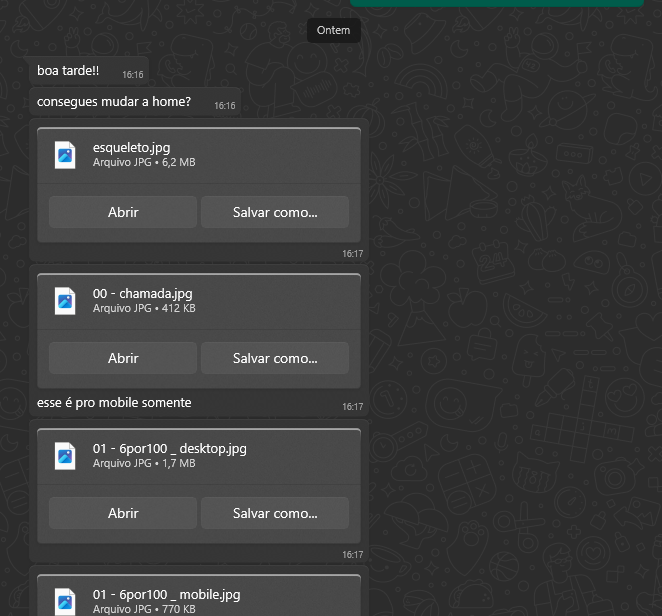The image size is (662, 616).
Task: Save 01 - 6por100 _ desktop.jpg via Salvar como...
Action: [275, 513]
